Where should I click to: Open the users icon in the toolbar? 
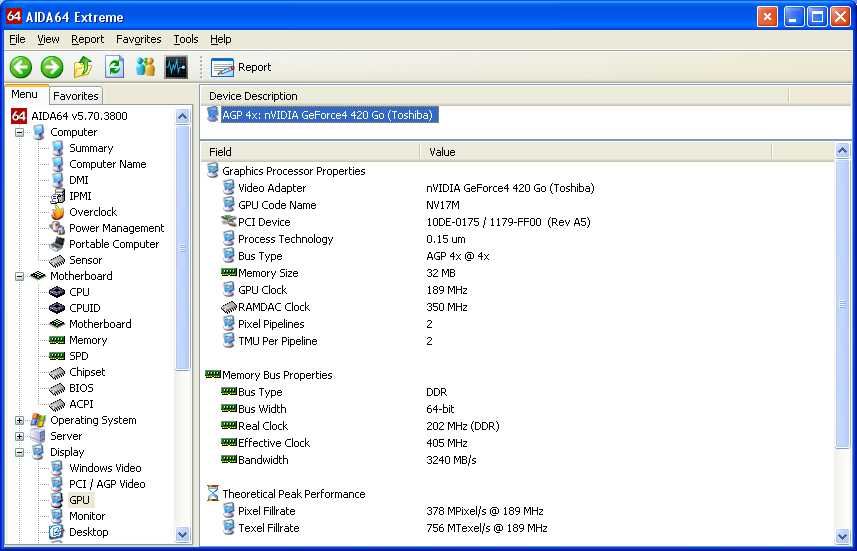[x=145, y=67]
